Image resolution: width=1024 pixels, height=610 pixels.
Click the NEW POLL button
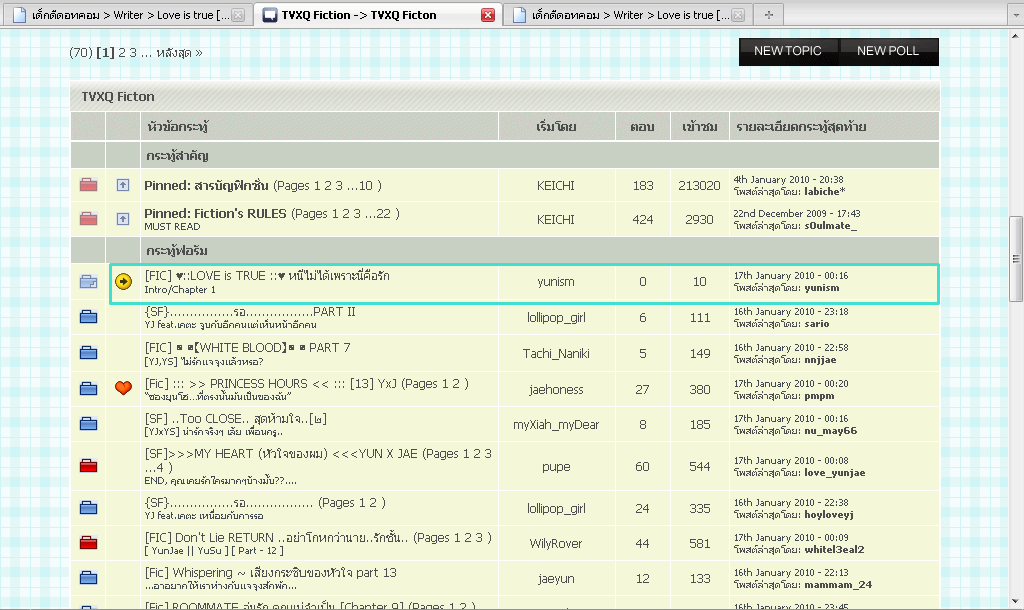pyautogui.click(x=888, y=51)
